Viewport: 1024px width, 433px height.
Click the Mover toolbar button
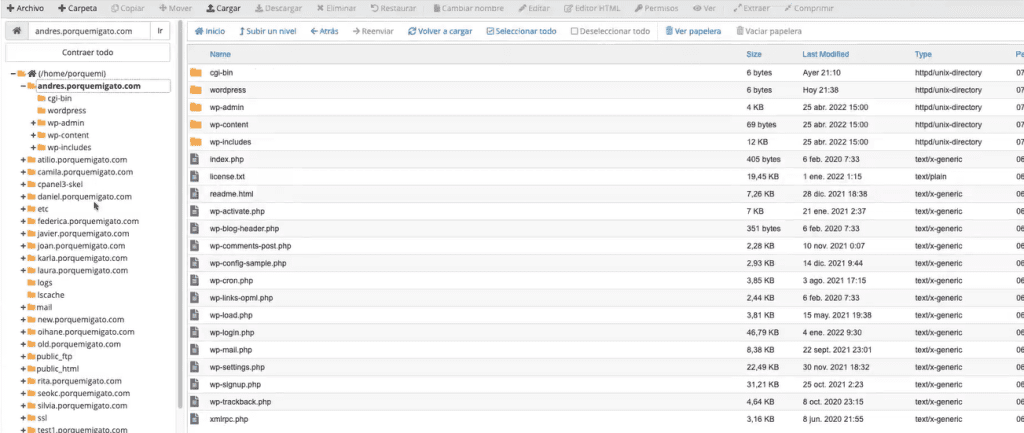tap(176, 8)
